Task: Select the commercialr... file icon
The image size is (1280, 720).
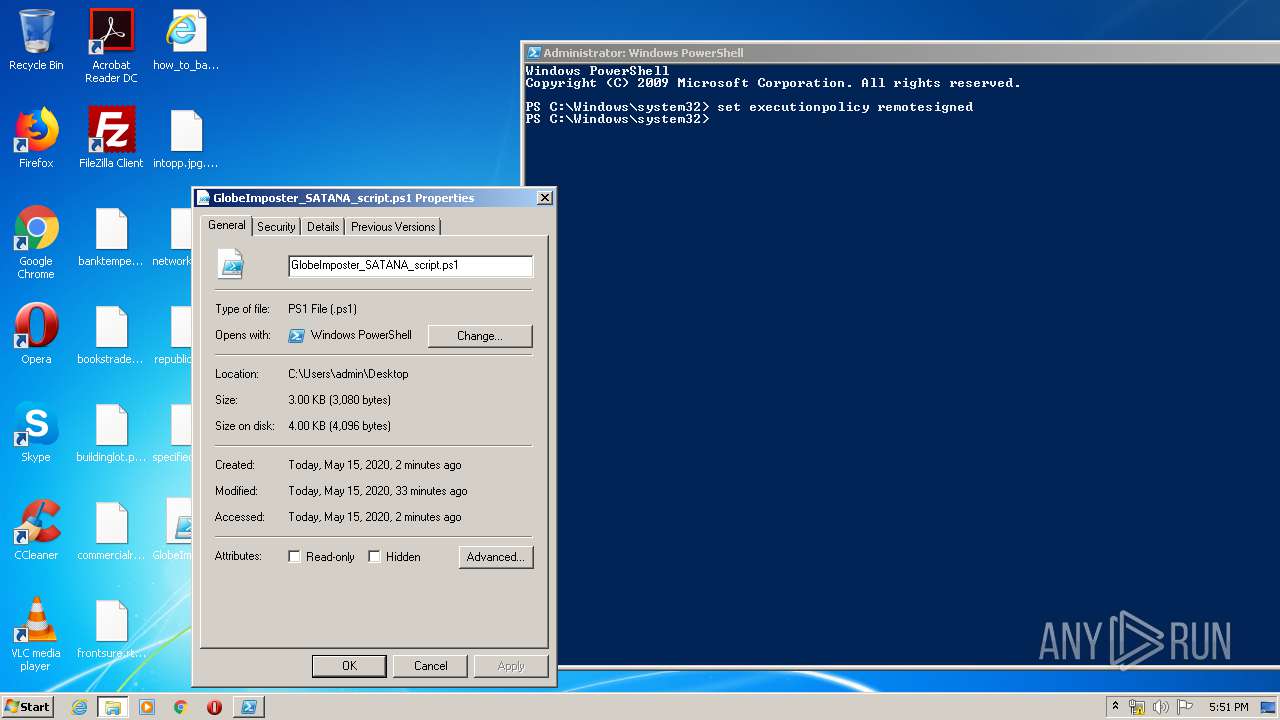Action: tap(111, 530)
